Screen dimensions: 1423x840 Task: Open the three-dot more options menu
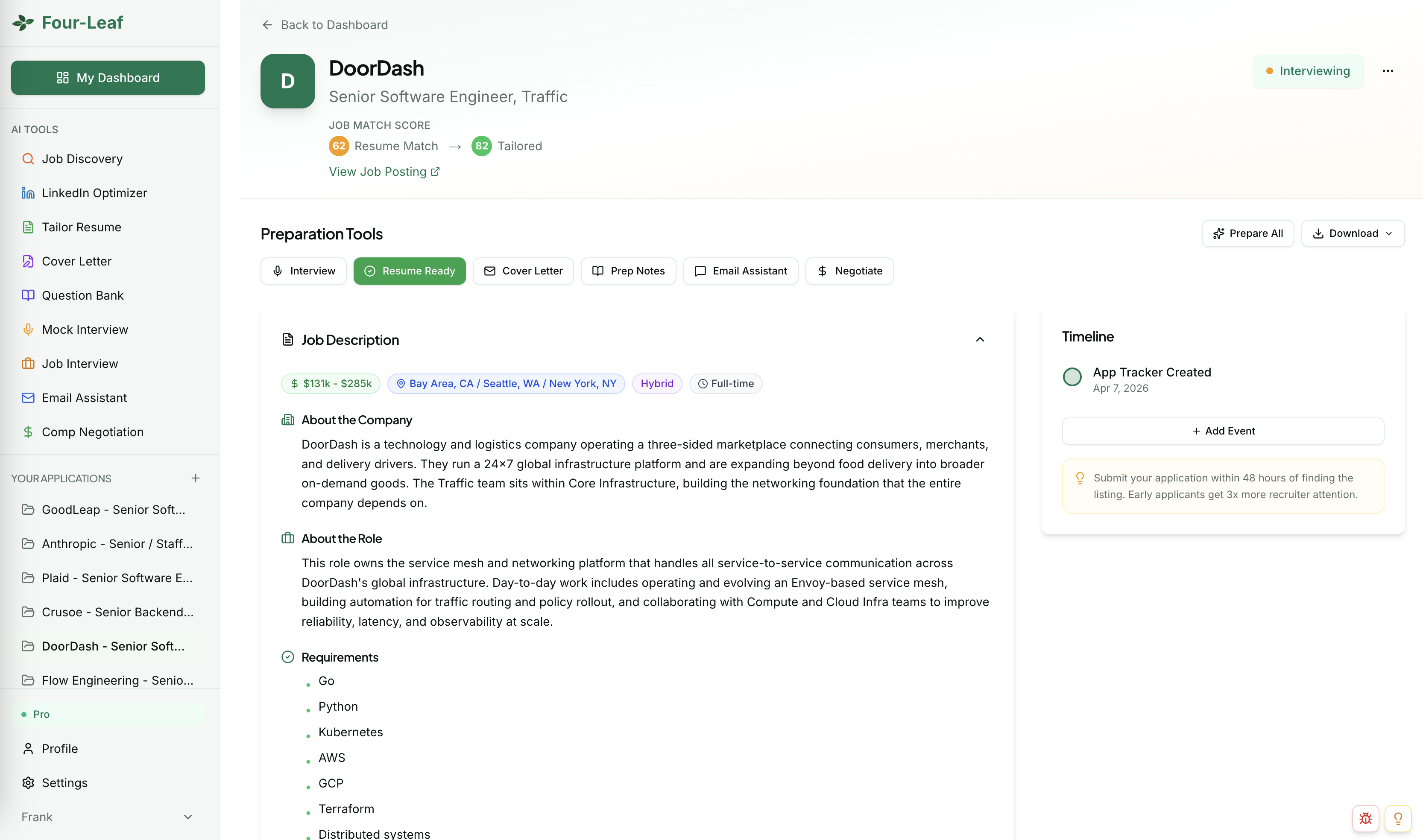tap(1387, 71)
